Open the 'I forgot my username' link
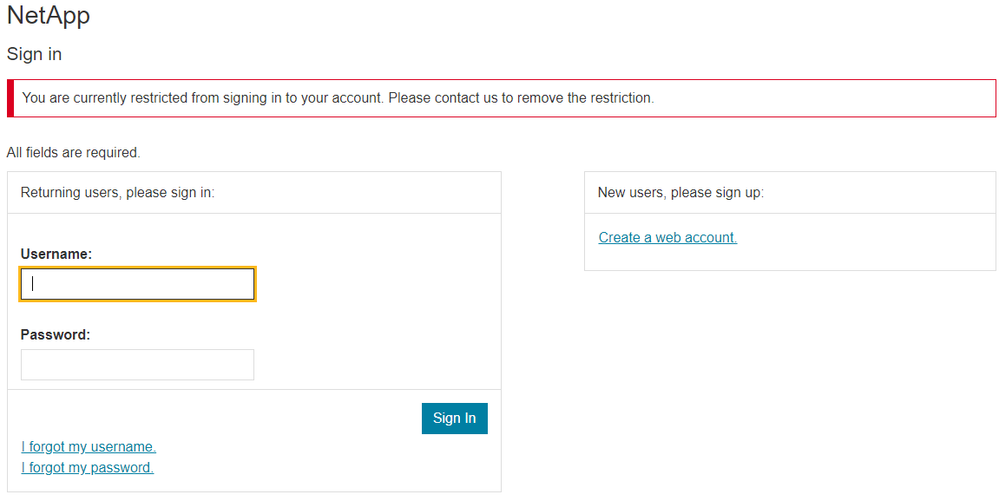The height and width of the screenshot is (496, 999). coord(88,447)
